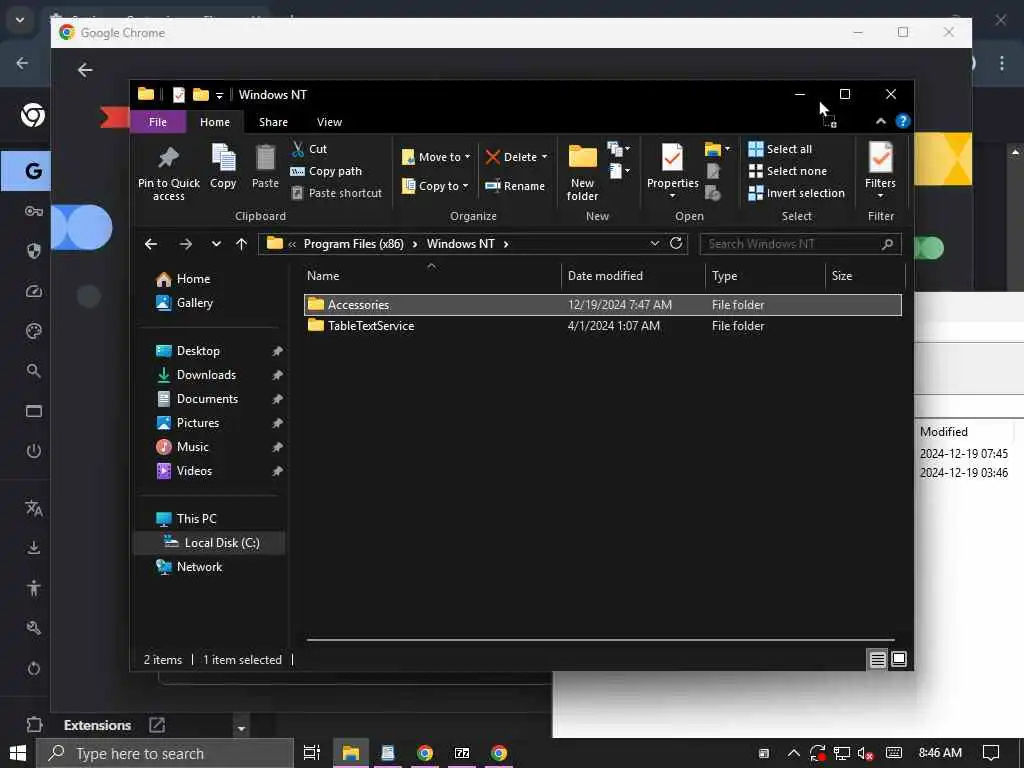This screenshot has height=768, width=1024.
Task: Pin folder to Quick access
Action: tap(168, 172)
